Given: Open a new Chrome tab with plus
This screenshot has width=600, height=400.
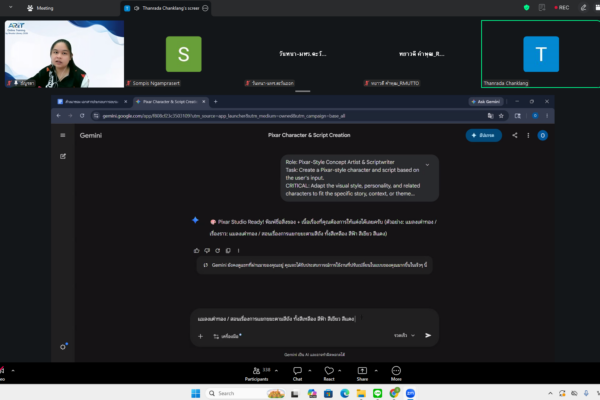Looking at the screenshot, I should [215, 101].
